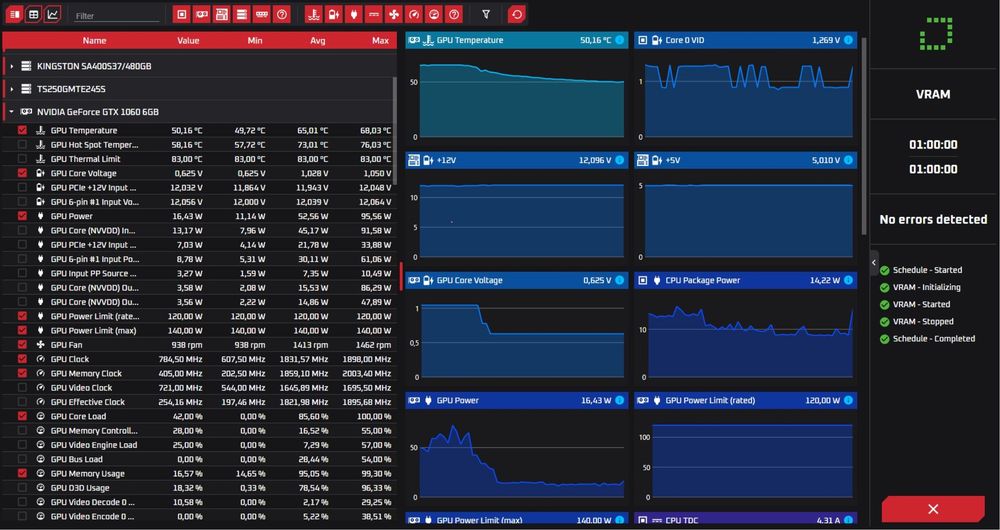The height and width of the screenshot is (530, 1000).
Task: Uncheck the GPU Memory Usage checkbox
Action: tap(22, 473)
